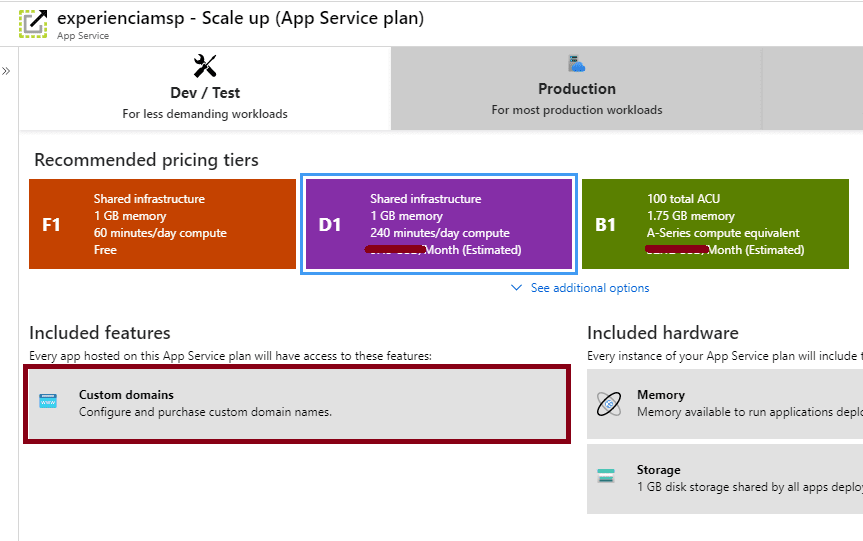Click the 'Included features' heading

pyautogui.click(x=100, y=333)
